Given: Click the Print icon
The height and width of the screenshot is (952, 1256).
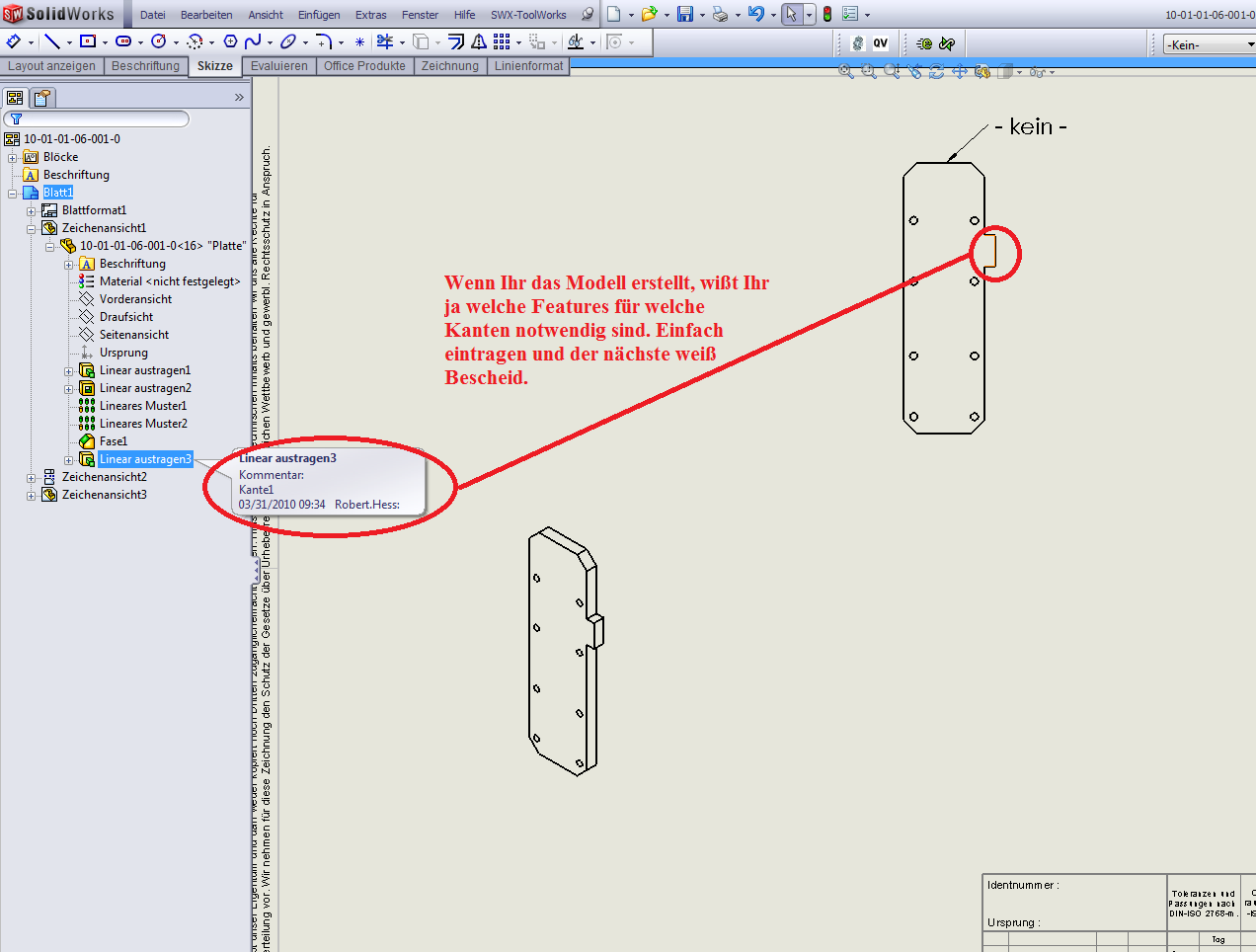Looking at the screenshot, I should 720,14.
